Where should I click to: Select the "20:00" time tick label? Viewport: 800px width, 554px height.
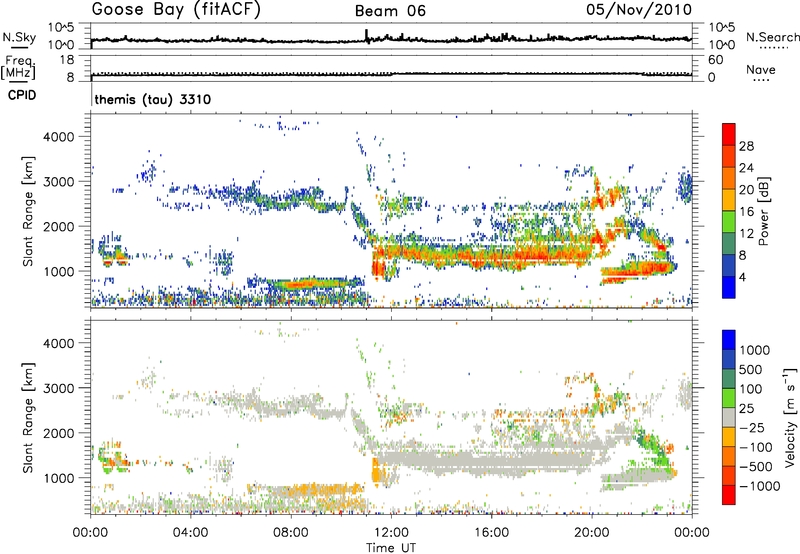tap(591, 533)
